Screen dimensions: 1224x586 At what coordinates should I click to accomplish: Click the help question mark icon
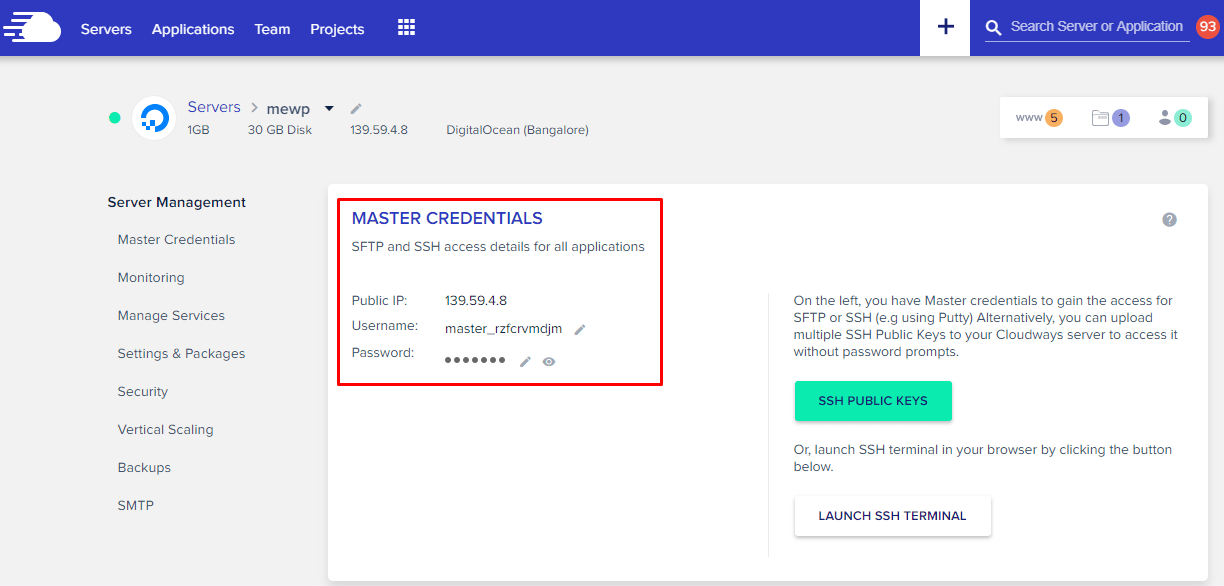point(1169,220)
